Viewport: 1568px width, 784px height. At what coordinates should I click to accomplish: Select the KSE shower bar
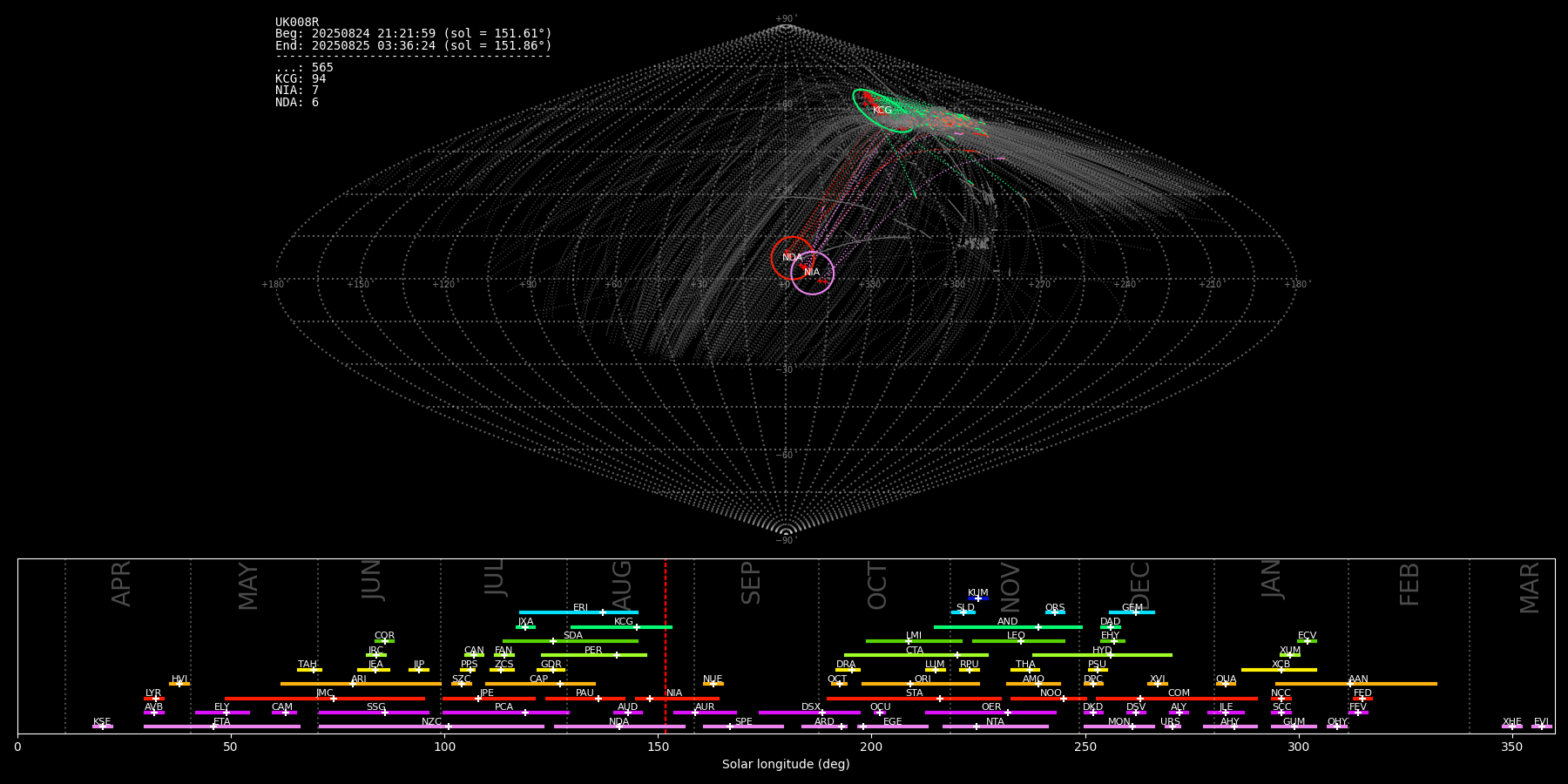(x=102, y=727)
